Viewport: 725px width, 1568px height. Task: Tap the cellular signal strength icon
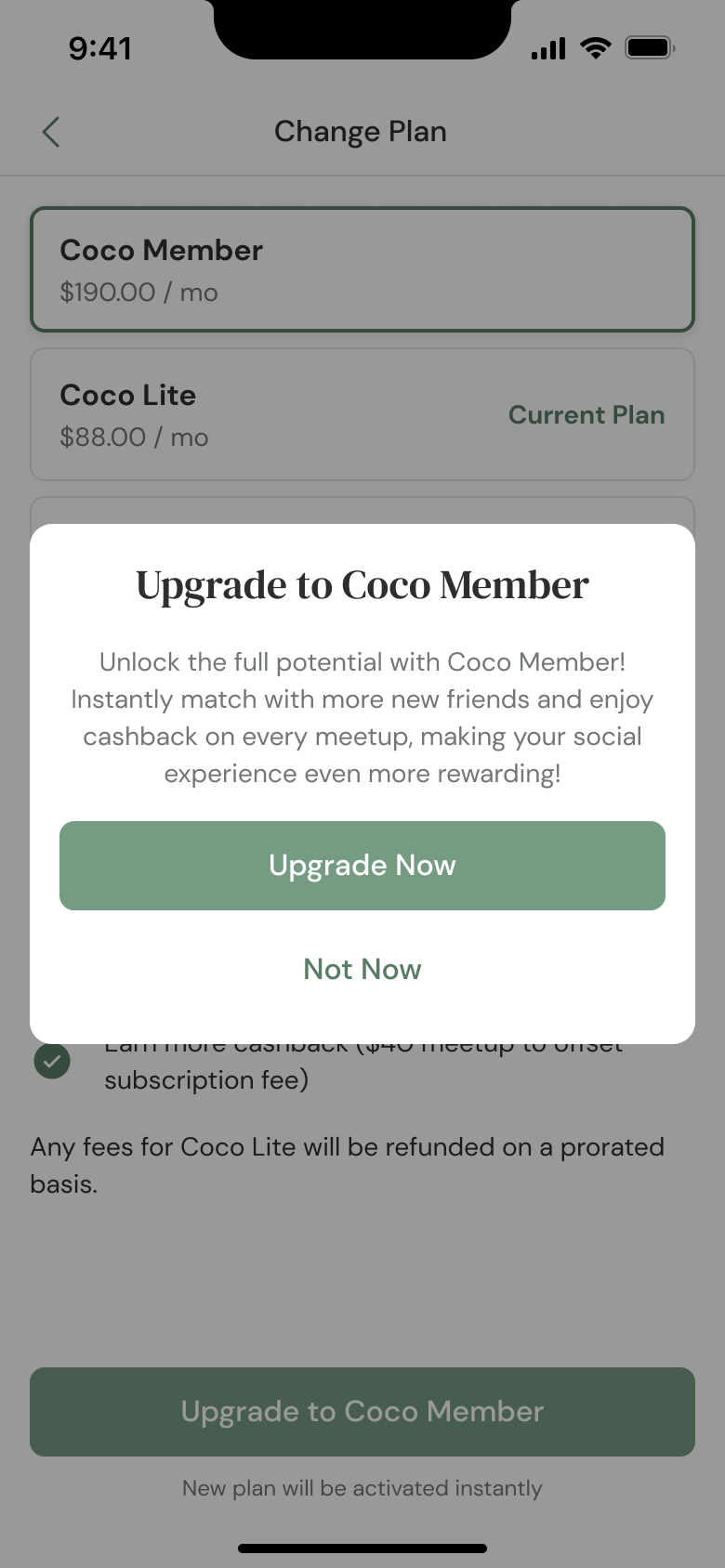click(x=548, y=48)
